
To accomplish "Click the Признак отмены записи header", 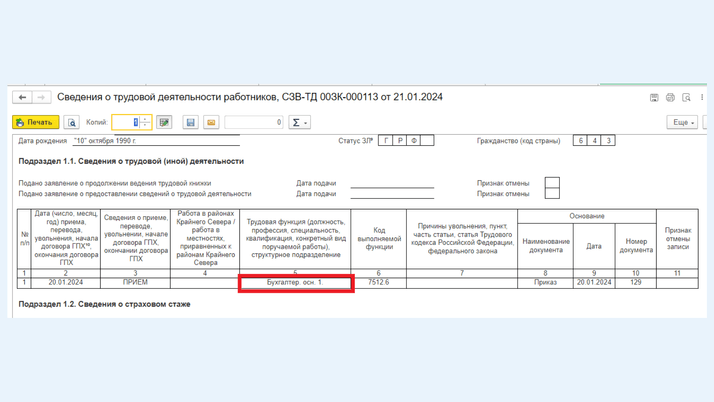I will 678,239.
